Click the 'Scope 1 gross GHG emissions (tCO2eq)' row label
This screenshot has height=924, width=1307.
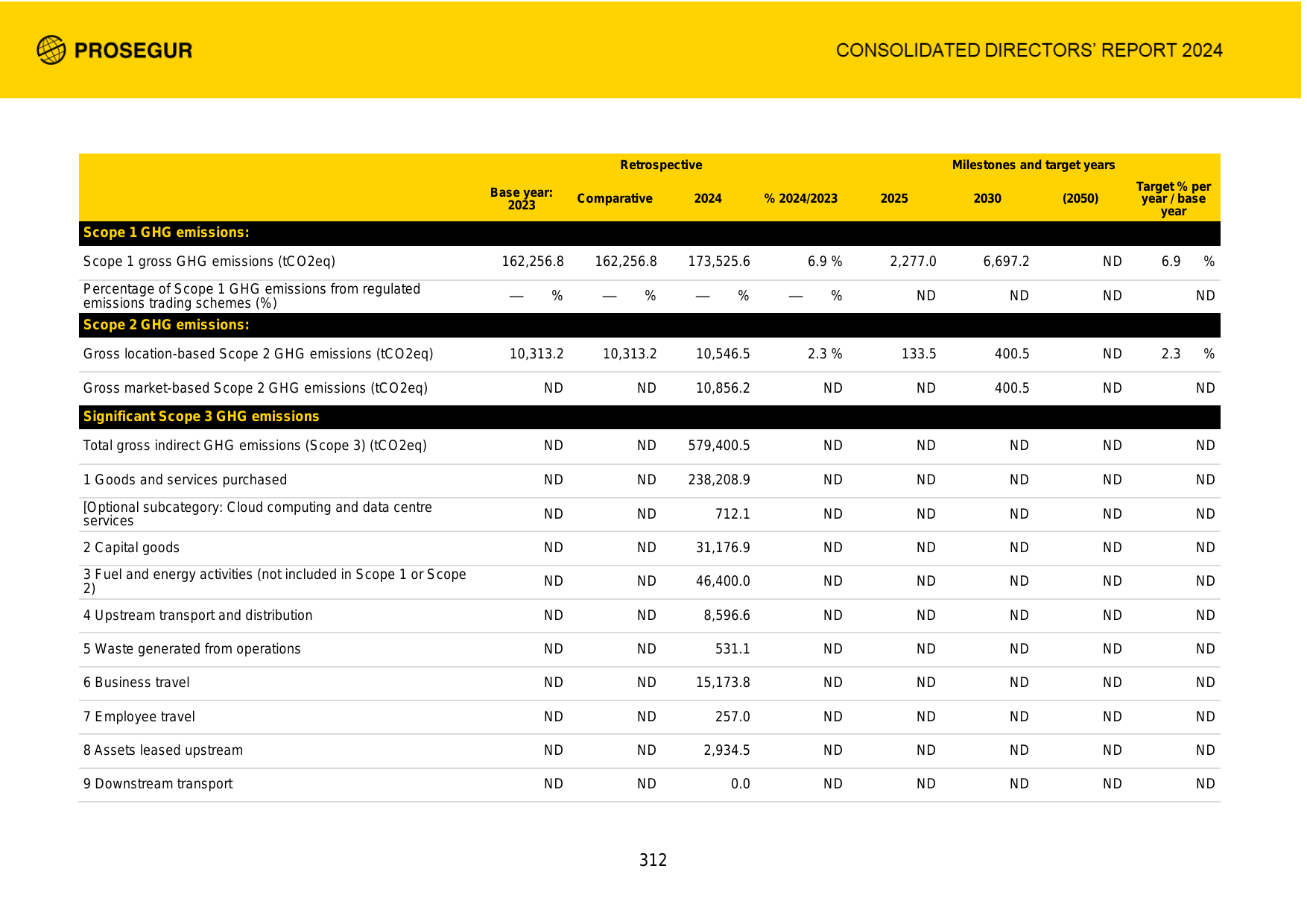[x=209, y=262]
